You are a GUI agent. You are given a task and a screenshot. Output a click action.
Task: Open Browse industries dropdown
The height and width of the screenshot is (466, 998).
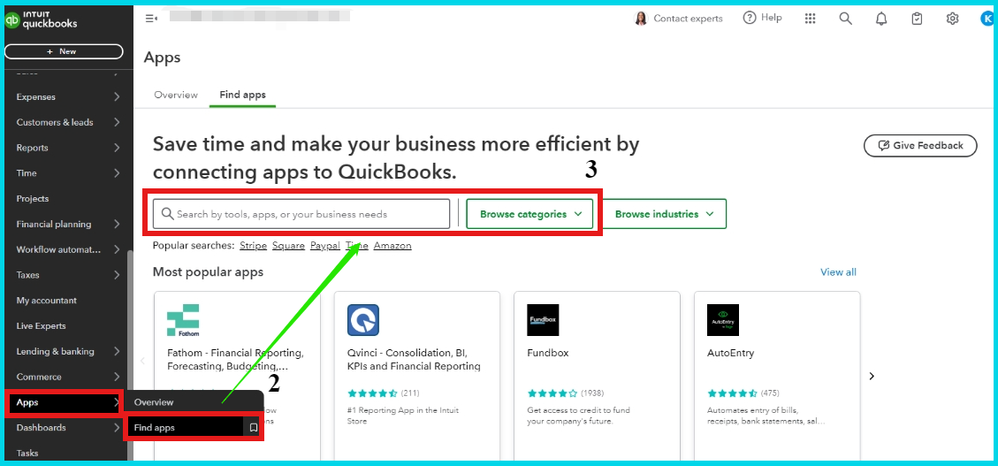[x=663, y=214]
